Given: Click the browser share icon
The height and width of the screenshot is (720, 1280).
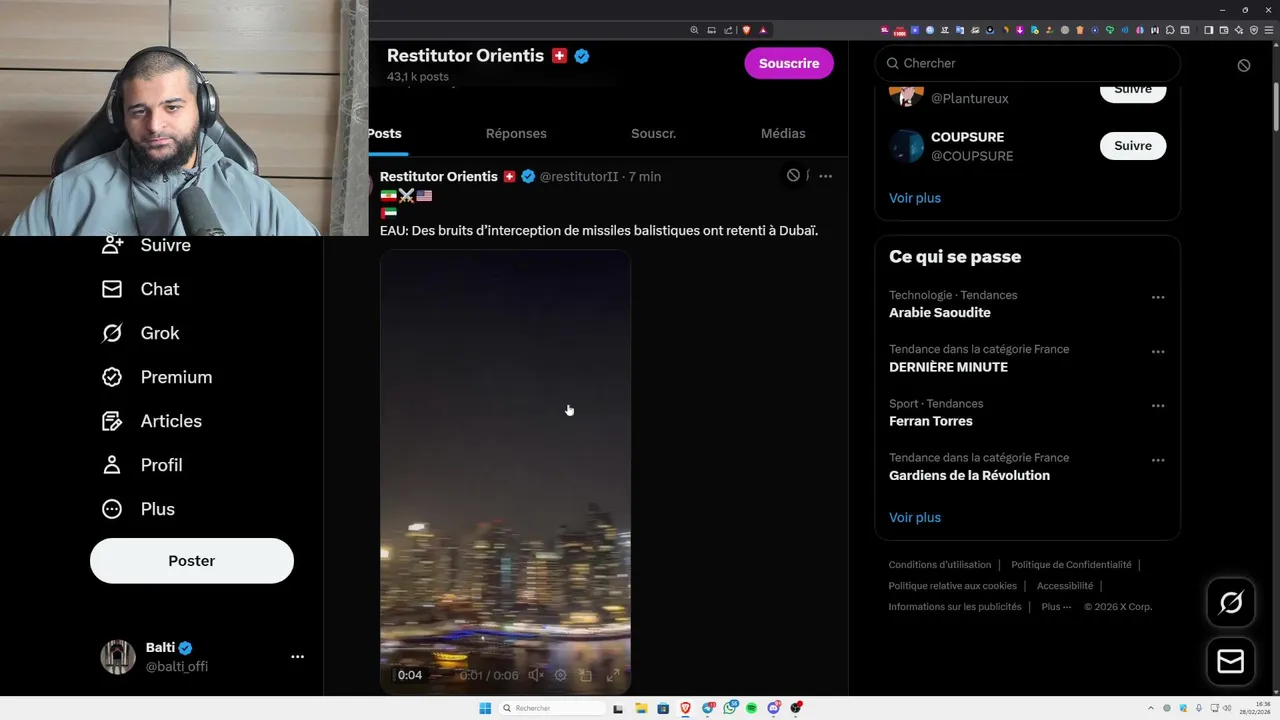Looking at the screenshot, I should [x=728, y=30].
